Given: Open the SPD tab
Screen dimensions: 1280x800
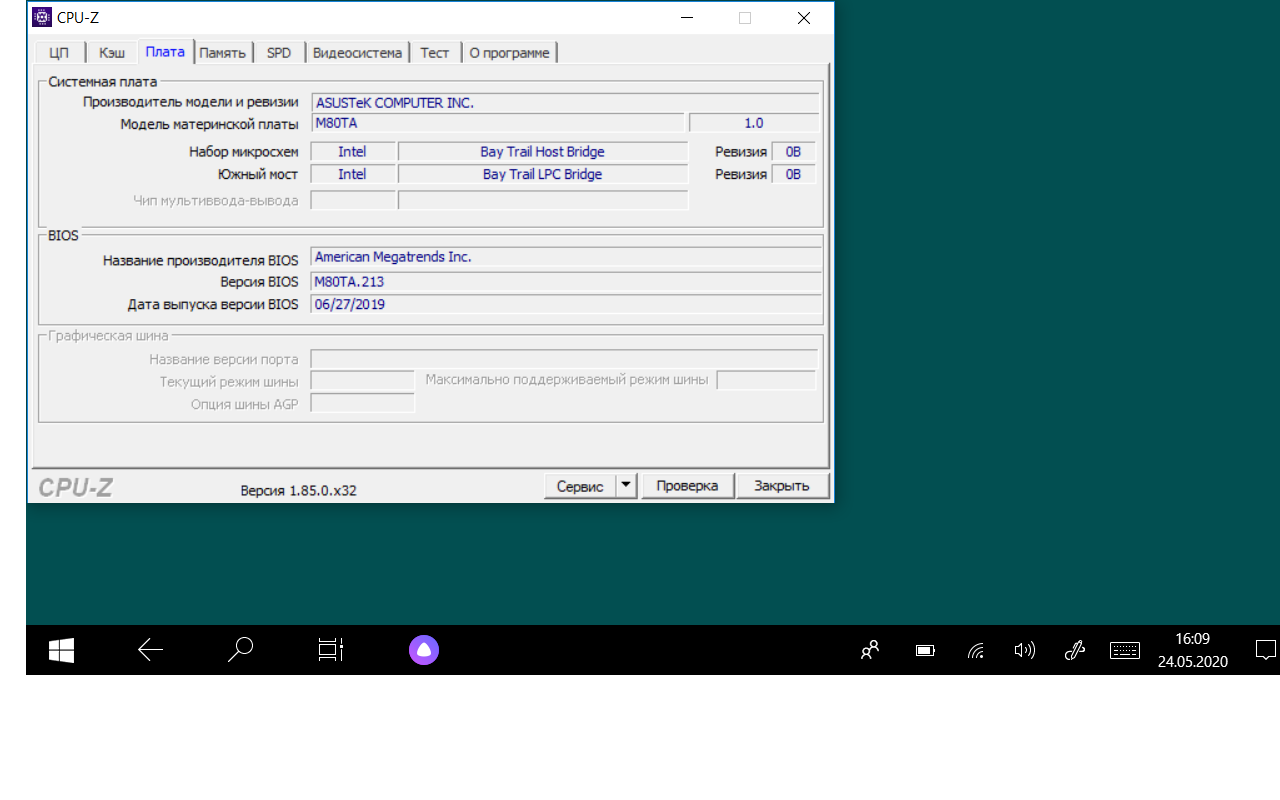Looking at the screenshot, I should pyautogui.click(x=279, y=53).
